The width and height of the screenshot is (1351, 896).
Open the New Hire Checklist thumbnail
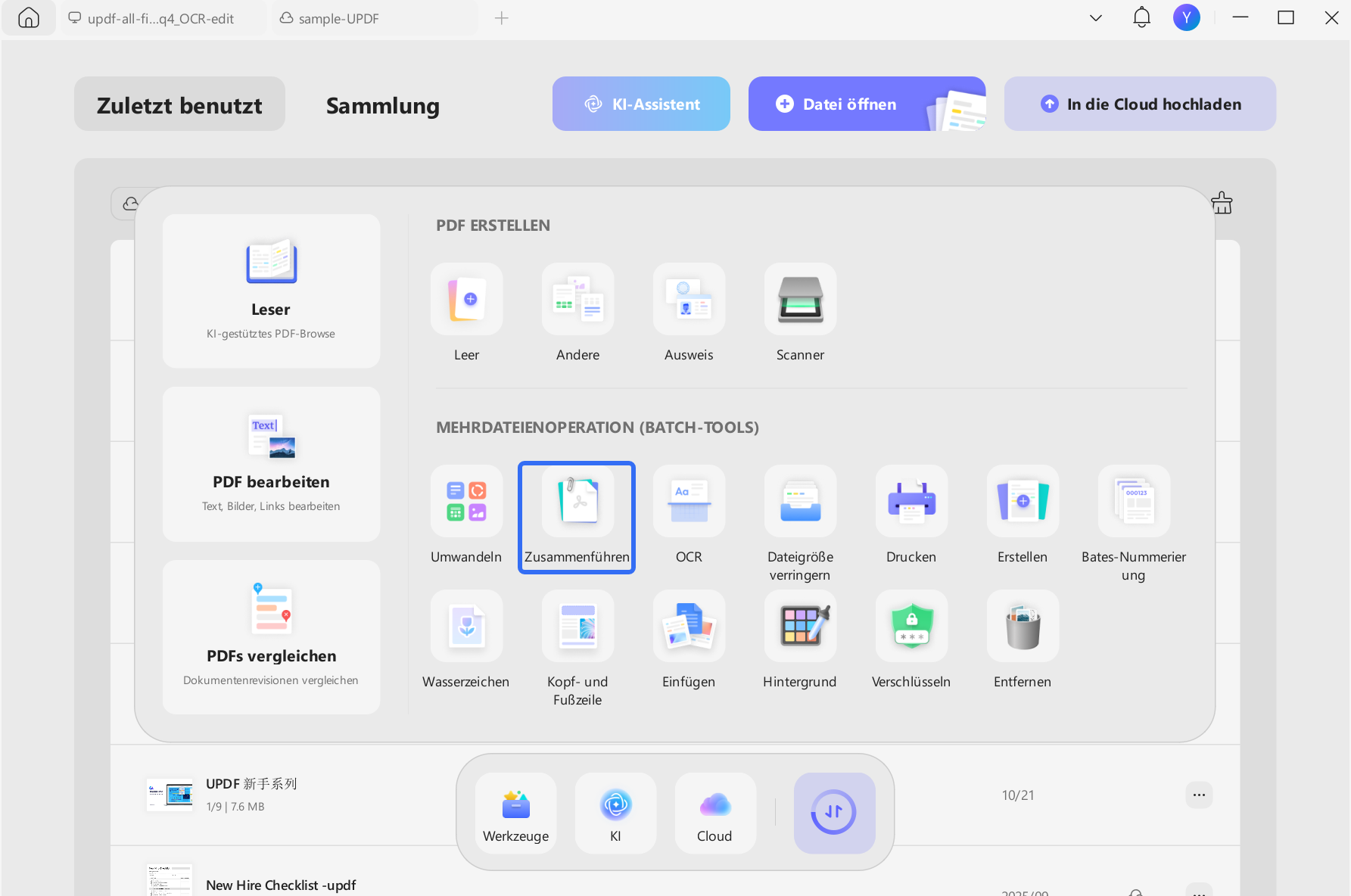tap(170, 880)
